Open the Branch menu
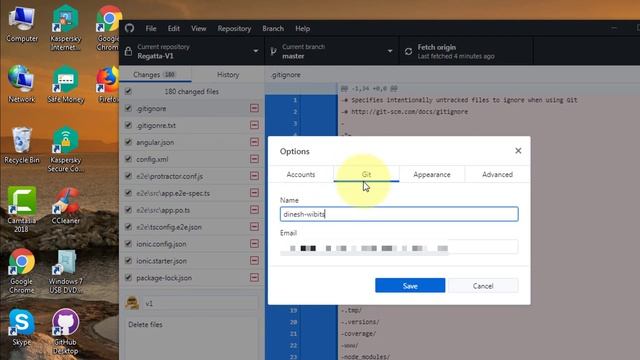Viewport: 640px width, 360px height. pos(273,29)
